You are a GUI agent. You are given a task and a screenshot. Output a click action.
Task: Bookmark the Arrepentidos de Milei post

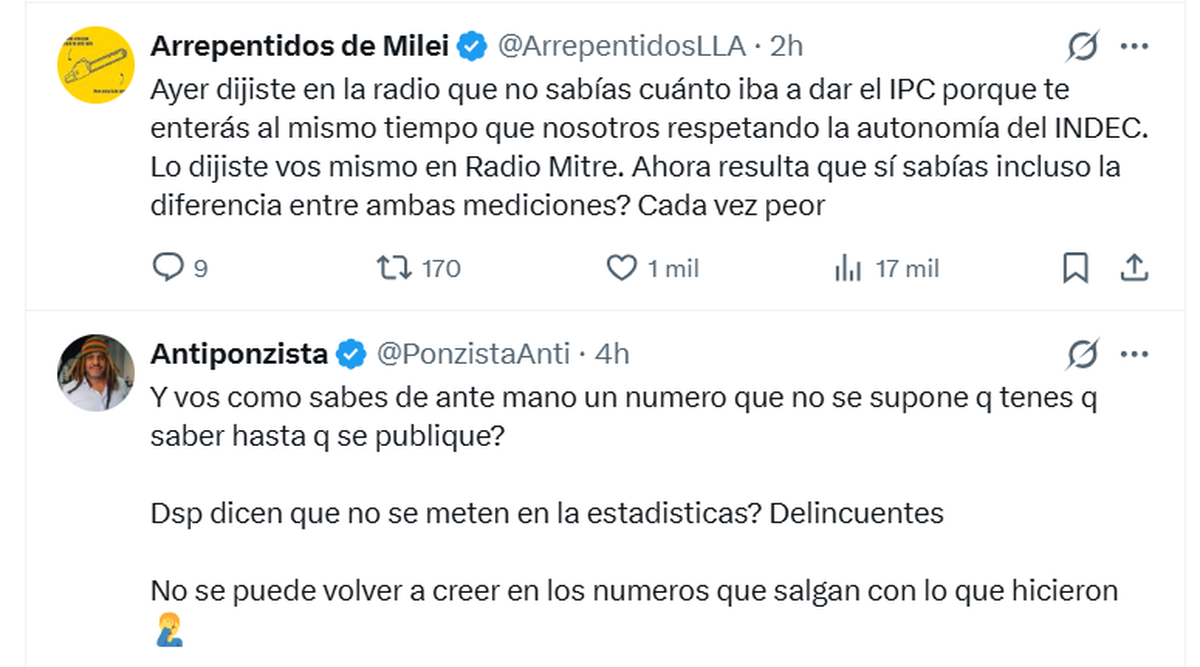click(1075, 268)
